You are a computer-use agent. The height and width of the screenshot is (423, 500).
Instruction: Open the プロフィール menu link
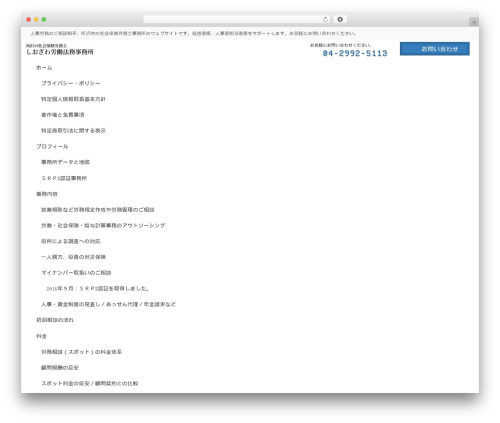point(52,146)
